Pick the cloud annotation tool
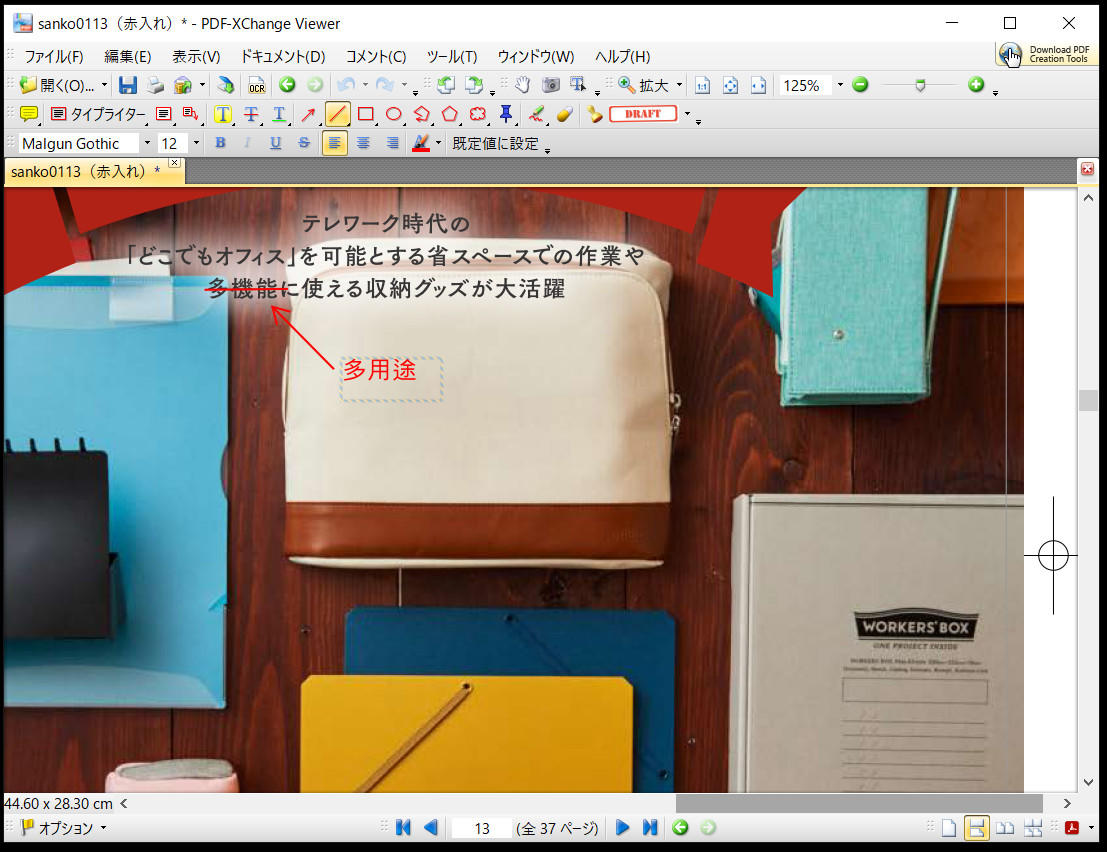The height and width of the screenshot is (852, 1107). [x=478, y=114]
